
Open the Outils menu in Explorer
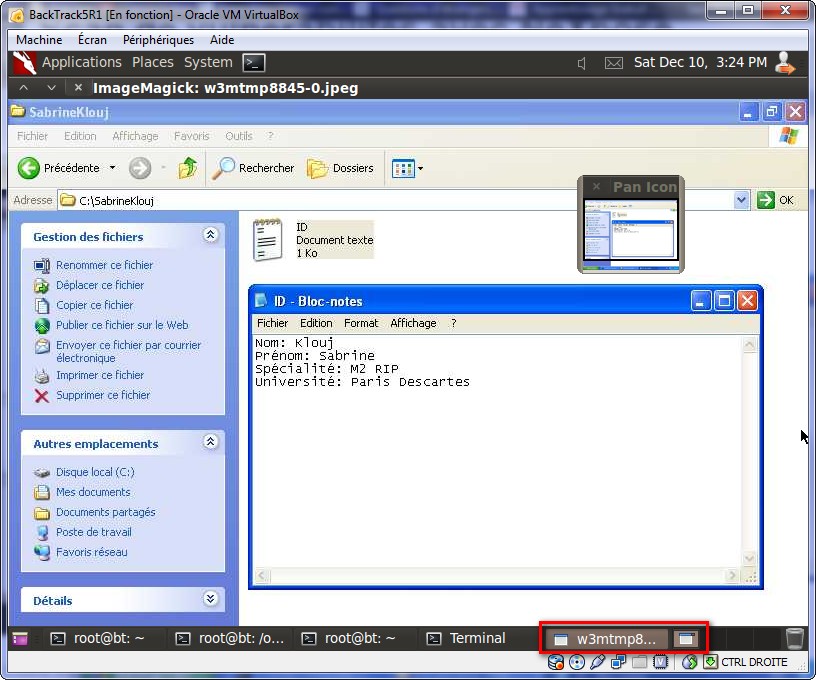(x=239, y=136)
